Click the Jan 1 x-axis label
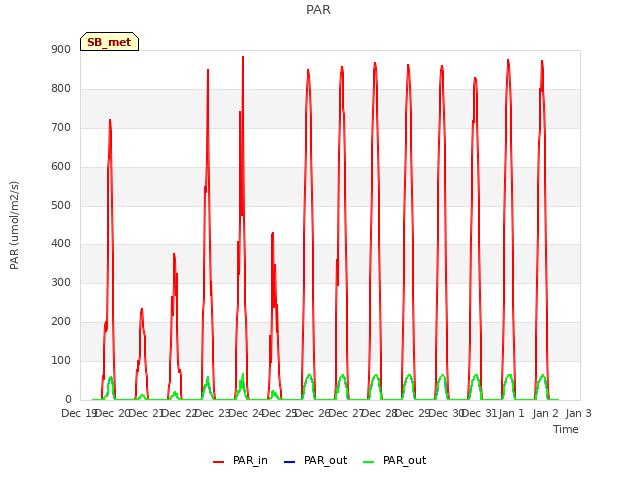Image resolution: width=640 pixels, height=480 pixels. (x=511, y=413)
